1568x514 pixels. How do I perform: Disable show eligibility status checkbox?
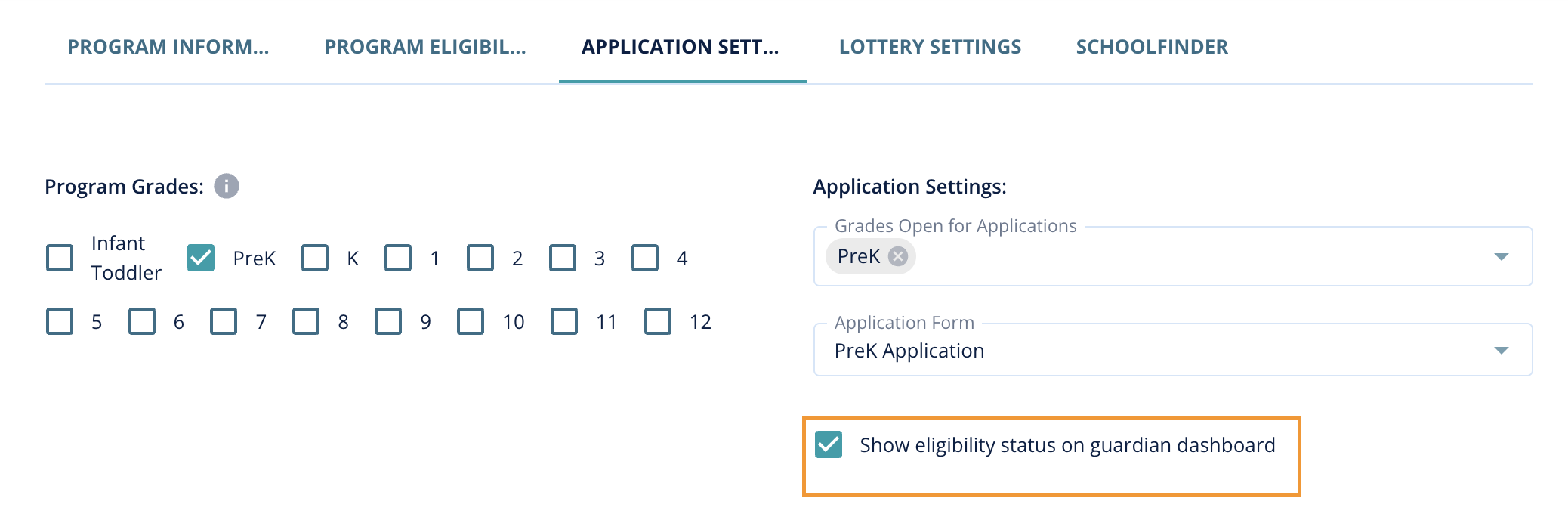829,444
